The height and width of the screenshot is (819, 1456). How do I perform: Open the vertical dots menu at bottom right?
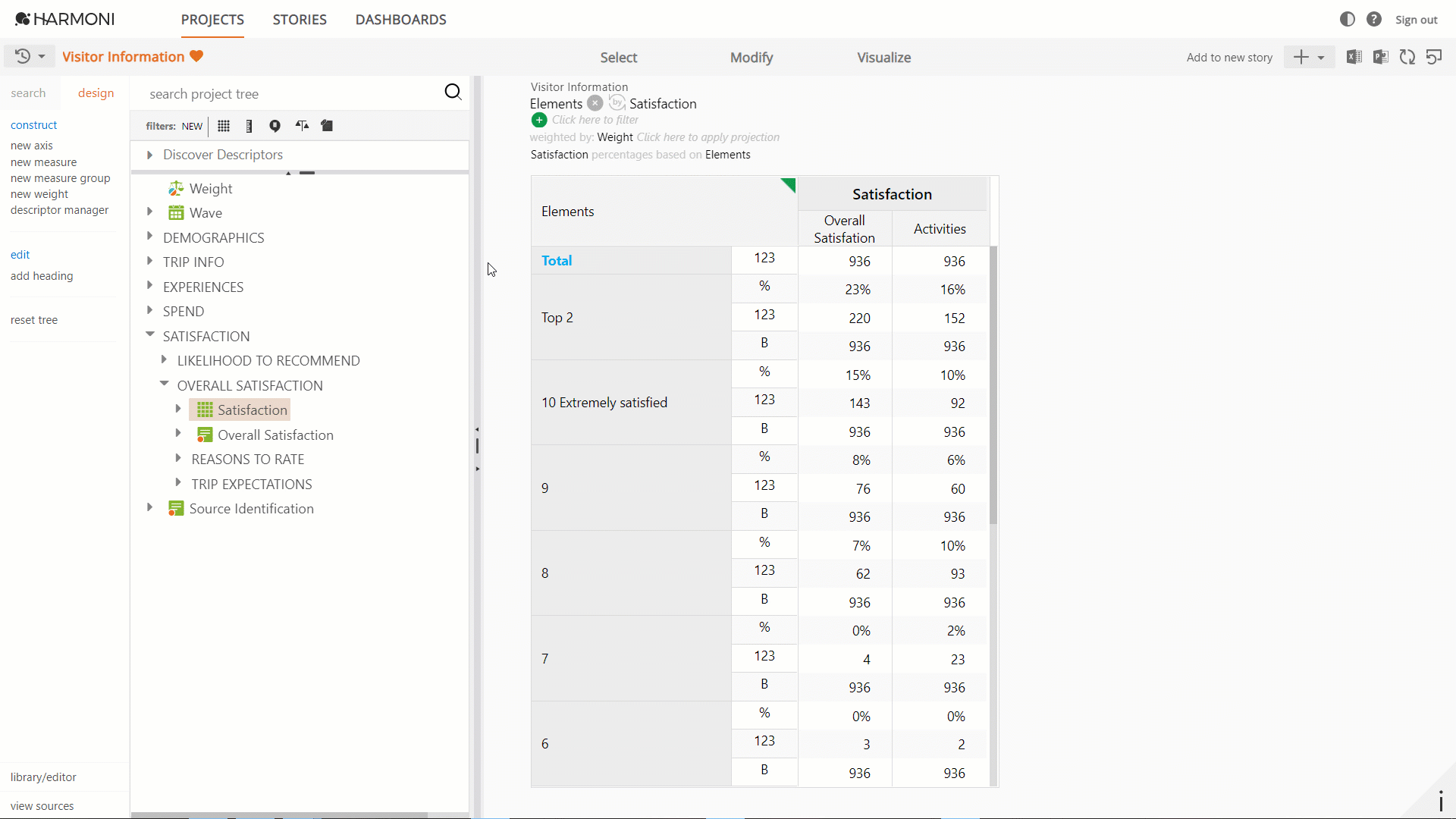(1441, 801)
